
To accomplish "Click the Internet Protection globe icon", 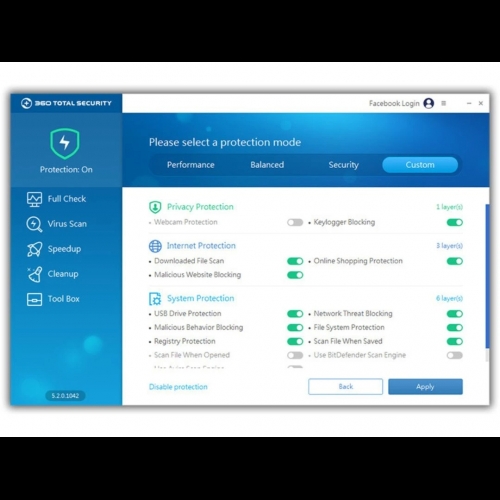I will point(155,246).
